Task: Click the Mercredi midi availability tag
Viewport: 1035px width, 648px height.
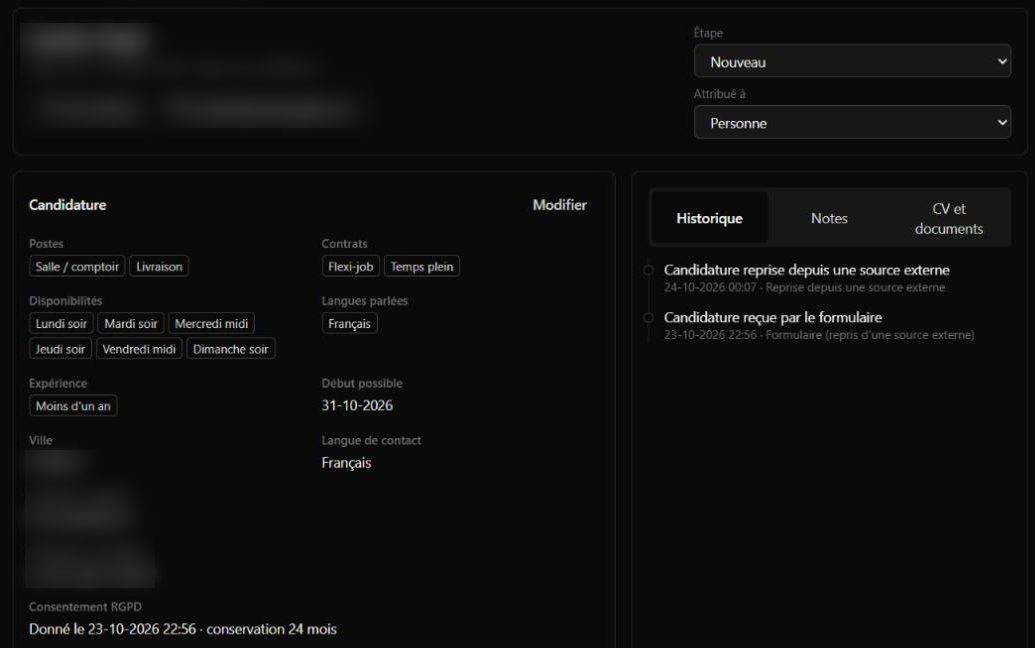Action: pos(211,323)
